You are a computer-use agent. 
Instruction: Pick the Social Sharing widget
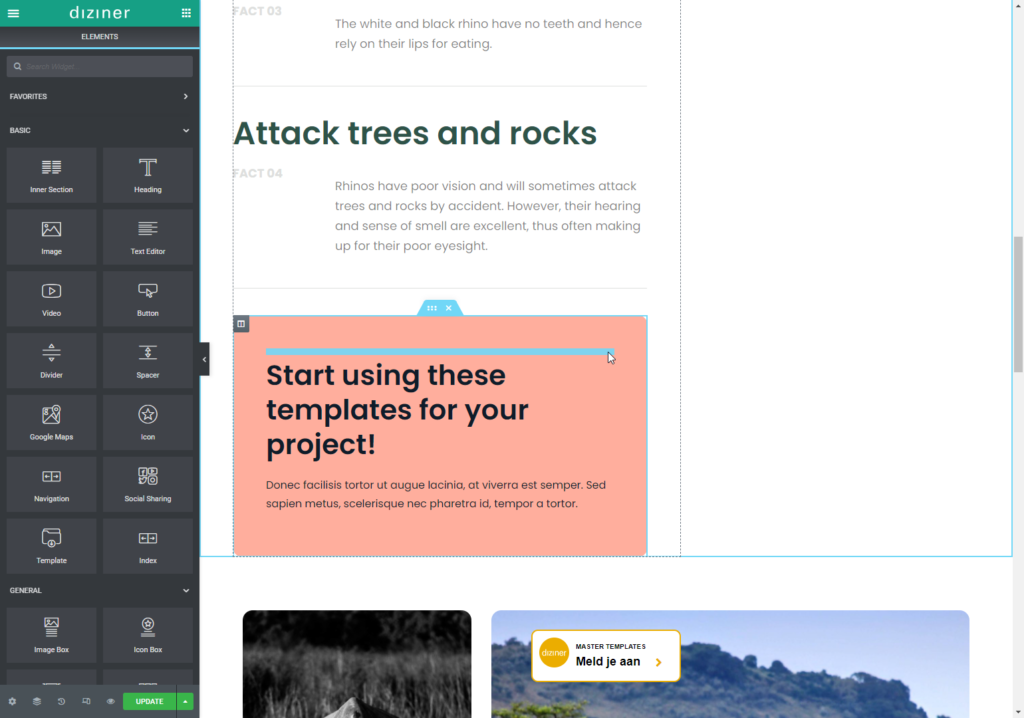148,485
